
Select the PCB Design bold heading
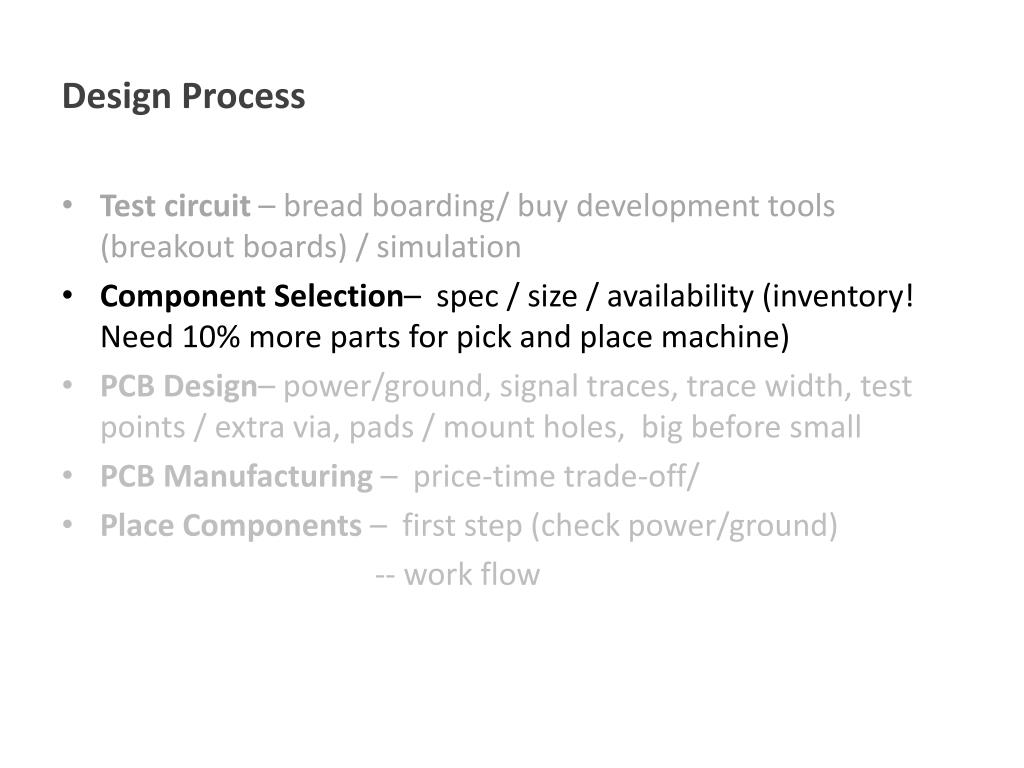click(x=179, y=387)
